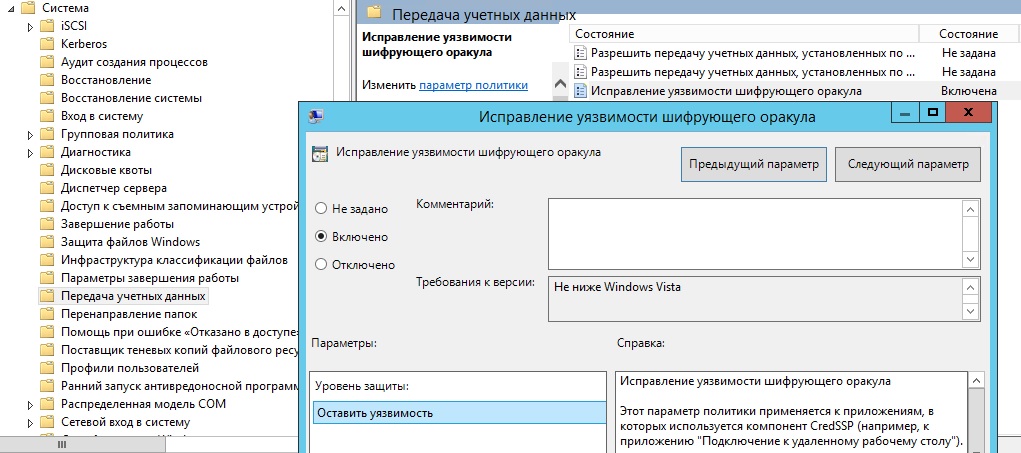Click Предыдущий параметр button
Screen dimensions: 1021x453
click(x=754, y=165)
